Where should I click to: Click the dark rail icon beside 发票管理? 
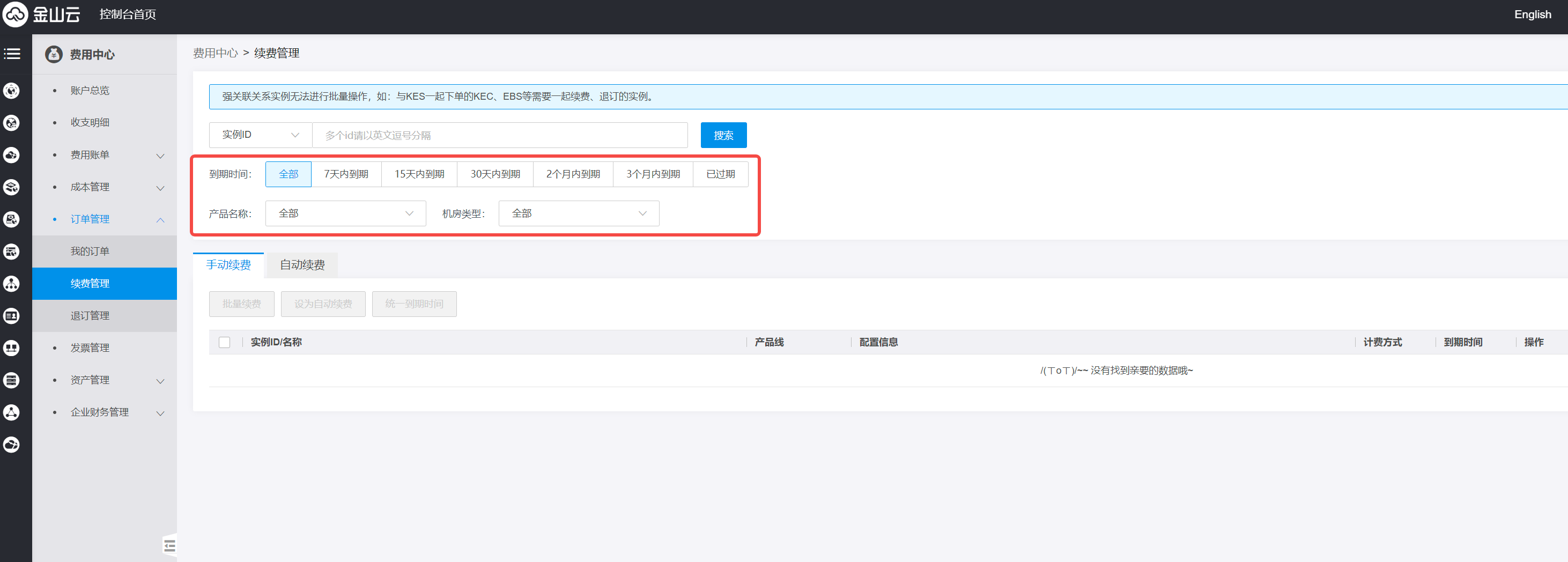12,348
